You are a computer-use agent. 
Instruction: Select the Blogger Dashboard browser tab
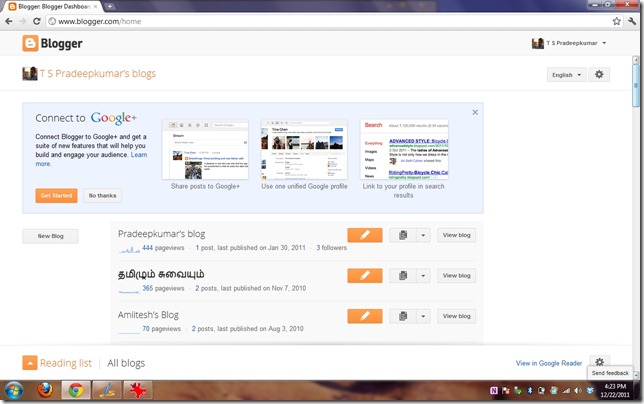(x=53, y=7)
